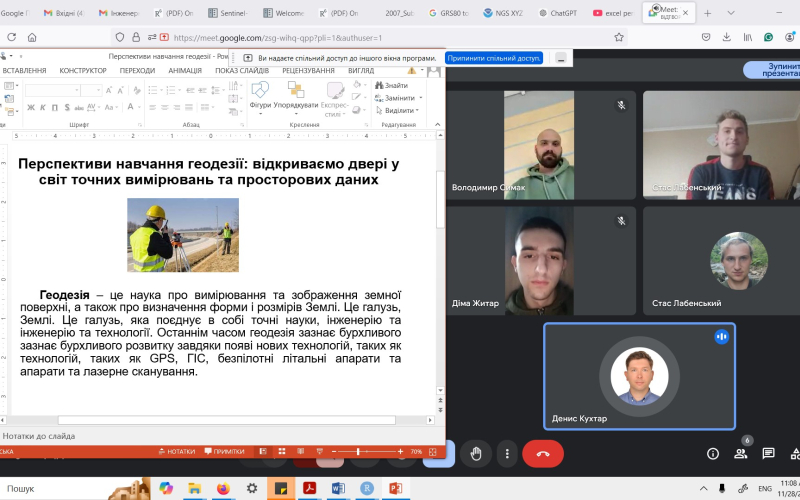Fit slide to window icon
Viewport: 800px width, 500px height.
tap(433, 452)
